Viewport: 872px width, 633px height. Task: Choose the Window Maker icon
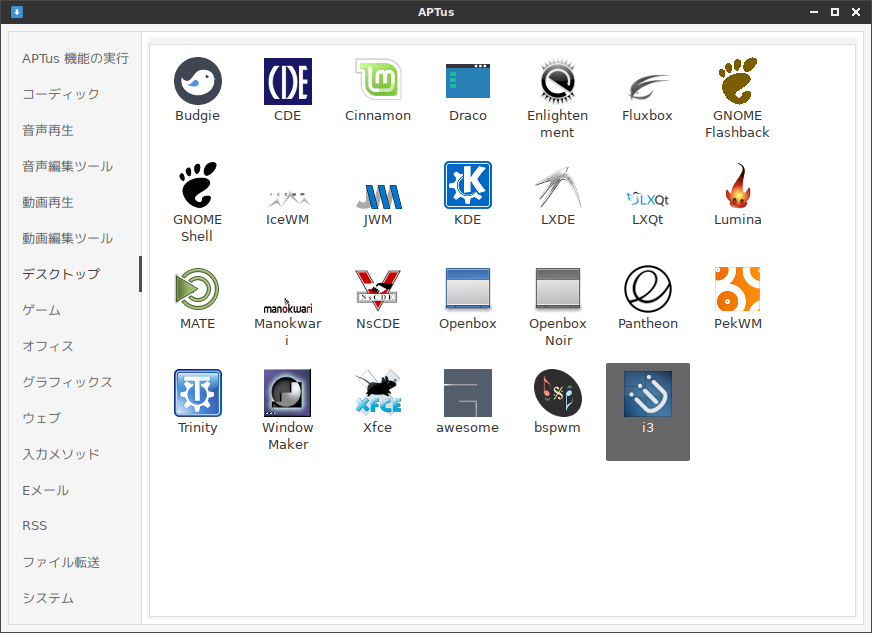[x=288, y=393]
